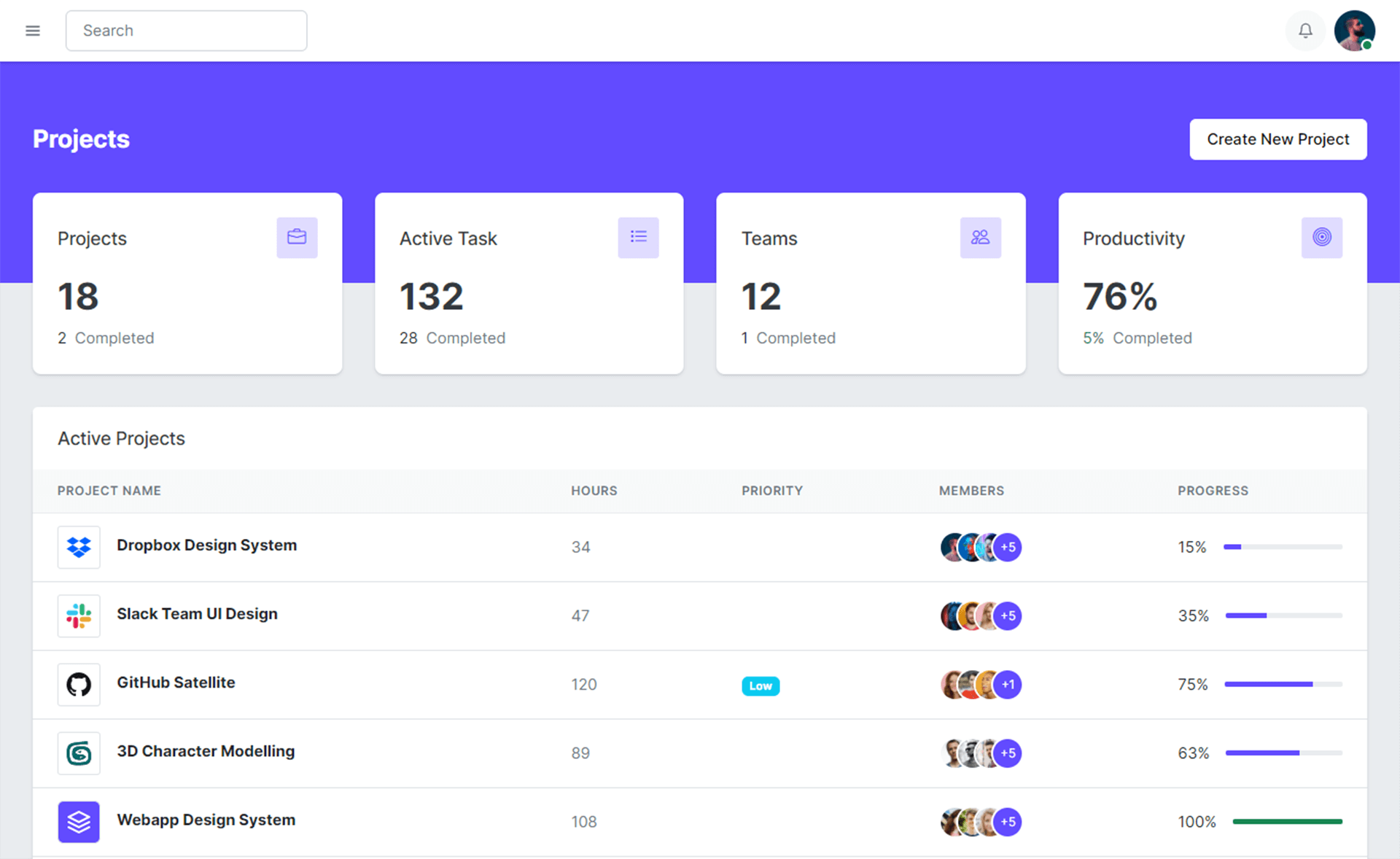The width and height of the screenshot is (1400, 859).
Task: Click the Dropbox logo next to Dropbox Design System
Action: pos(78,547)
